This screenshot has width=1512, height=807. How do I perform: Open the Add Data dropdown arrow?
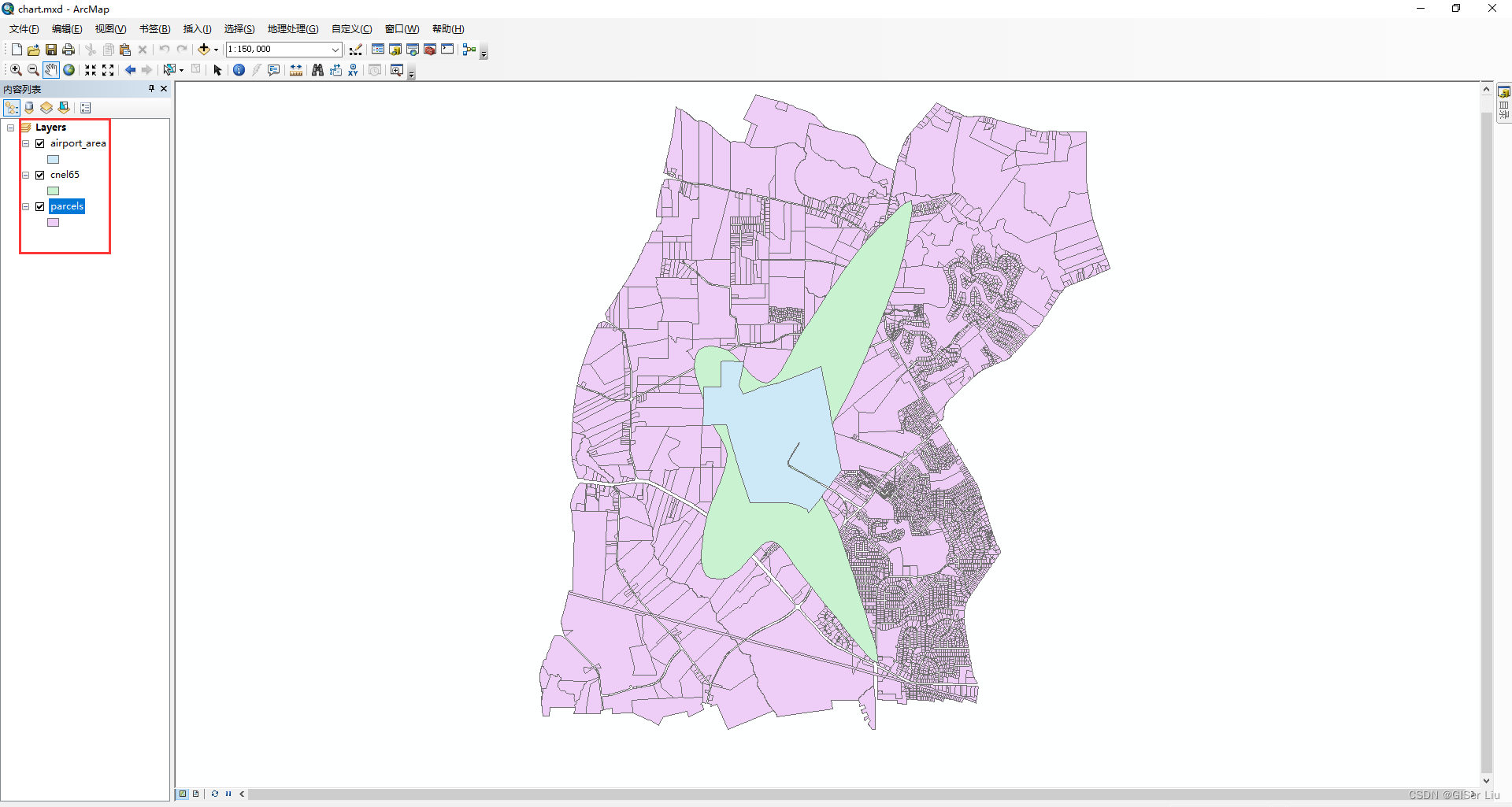coord(216,50)
